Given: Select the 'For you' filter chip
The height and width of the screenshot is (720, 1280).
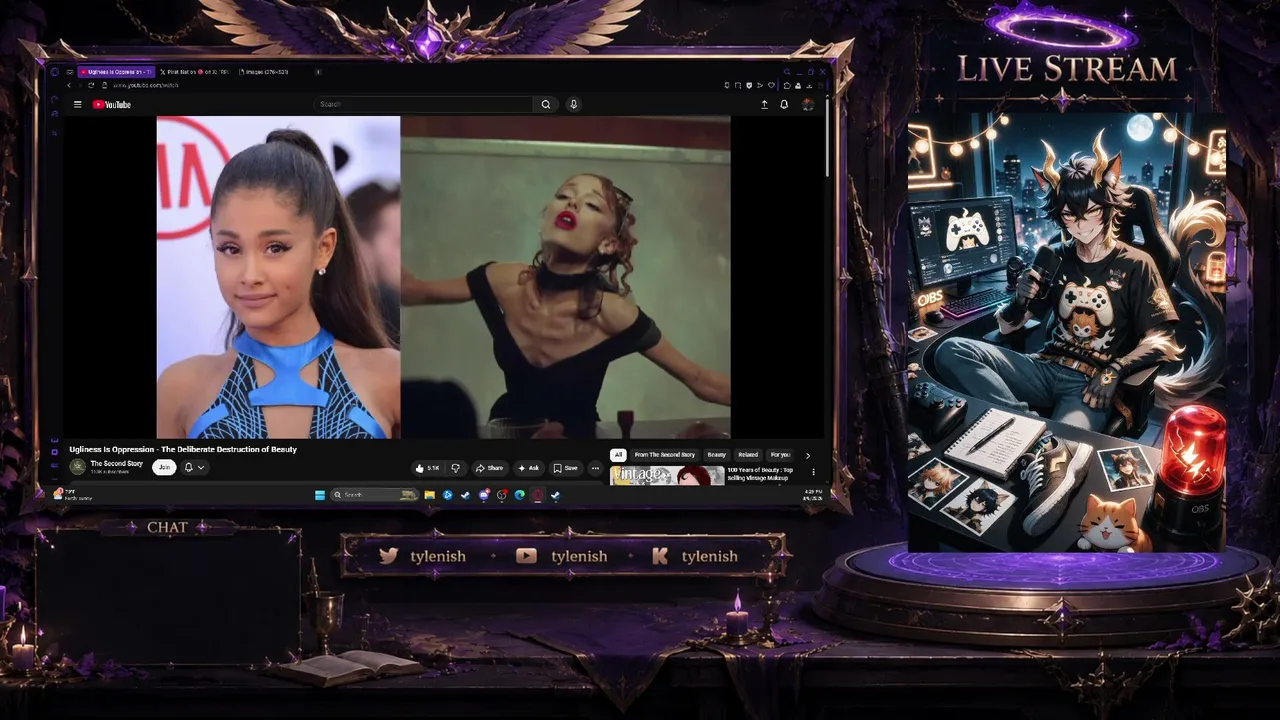Looking at the screenshot, I should 780,455.
